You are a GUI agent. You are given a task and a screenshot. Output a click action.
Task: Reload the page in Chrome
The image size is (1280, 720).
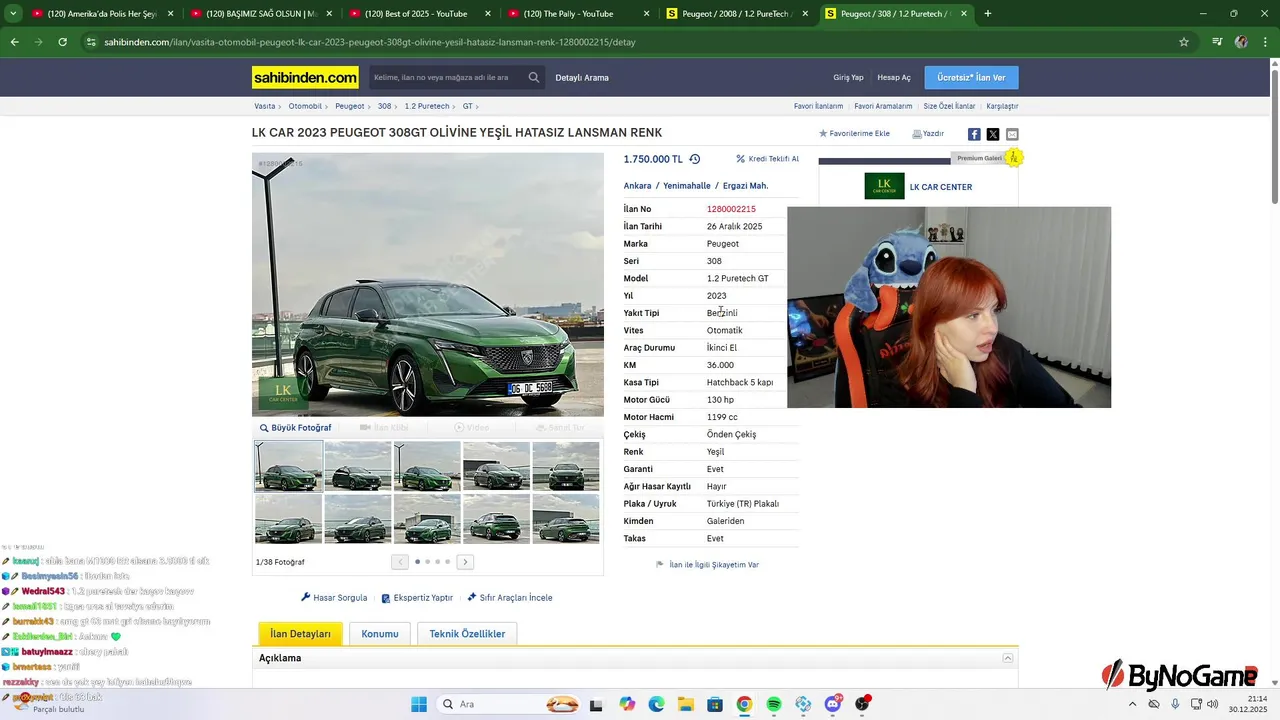coord(62,42)
